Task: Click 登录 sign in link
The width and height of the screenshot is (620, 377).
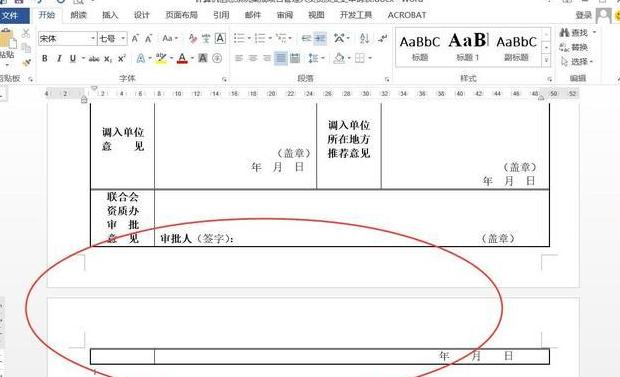Action: [583, 15]
